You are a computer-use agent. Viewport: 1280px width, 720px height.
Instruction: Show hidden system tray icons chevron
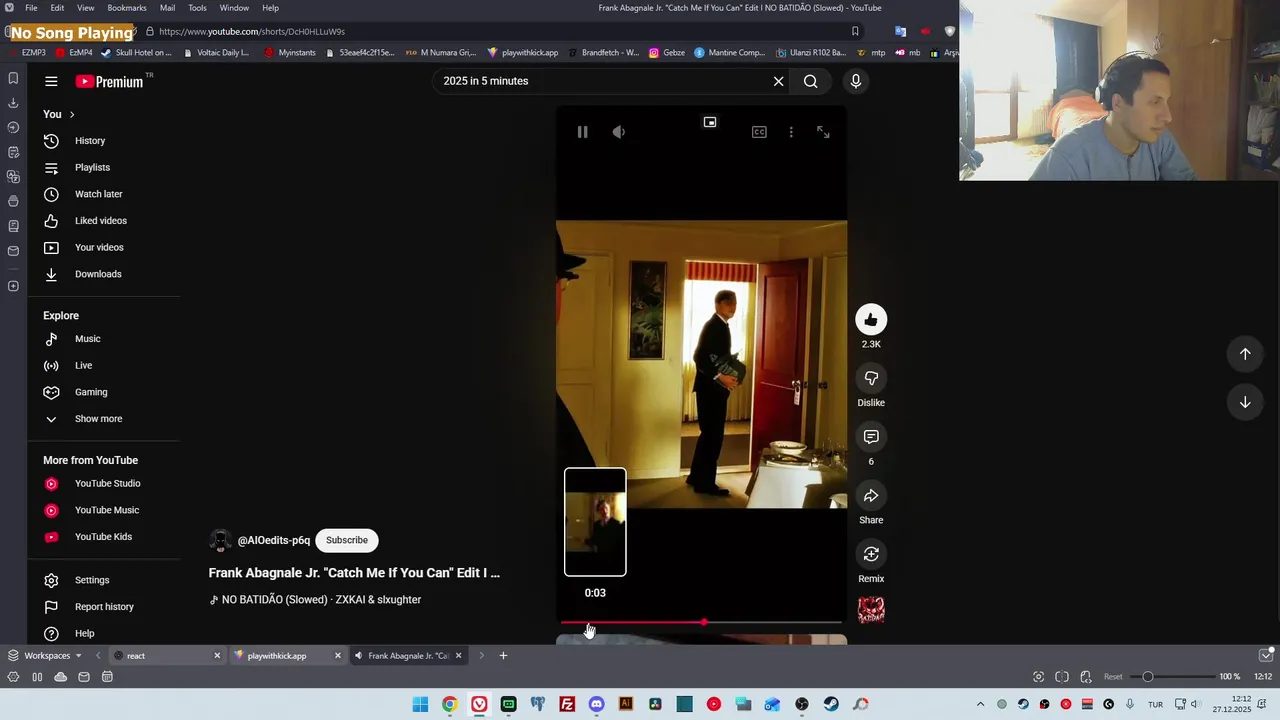coord(980,704)
